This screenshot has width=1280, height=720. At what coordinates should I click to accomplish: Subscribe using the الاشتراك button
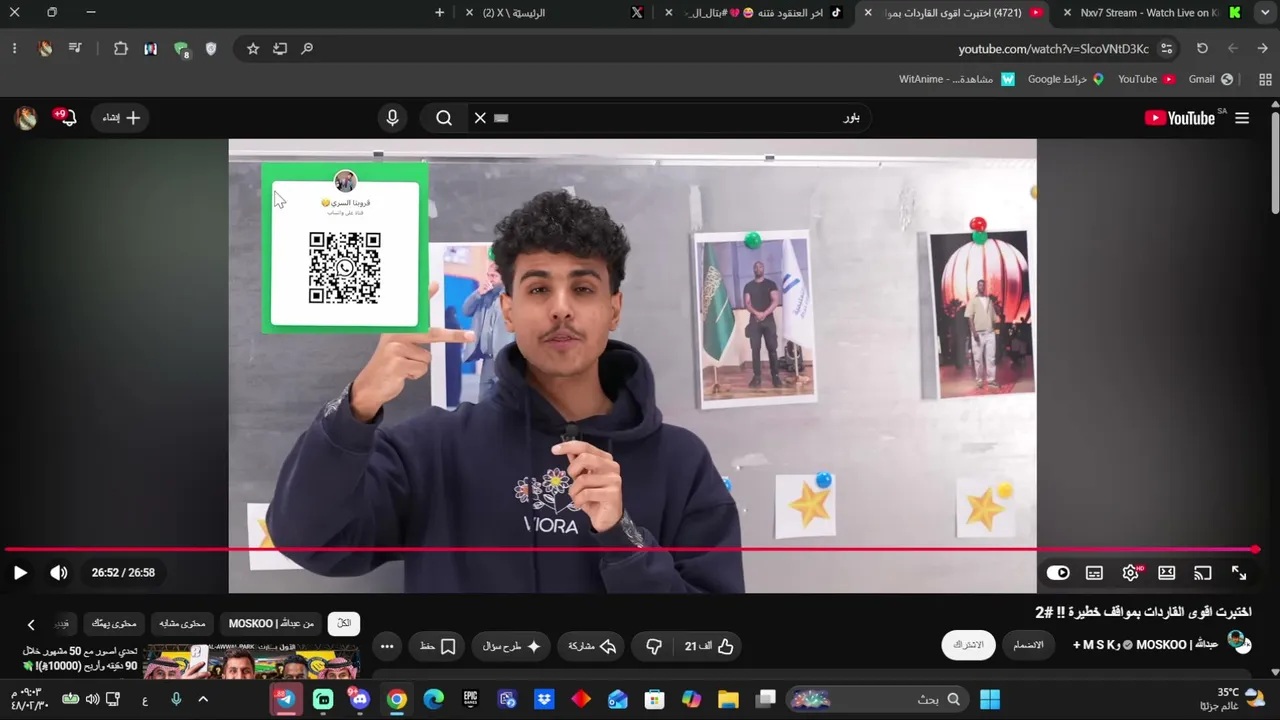coord(968,645)
